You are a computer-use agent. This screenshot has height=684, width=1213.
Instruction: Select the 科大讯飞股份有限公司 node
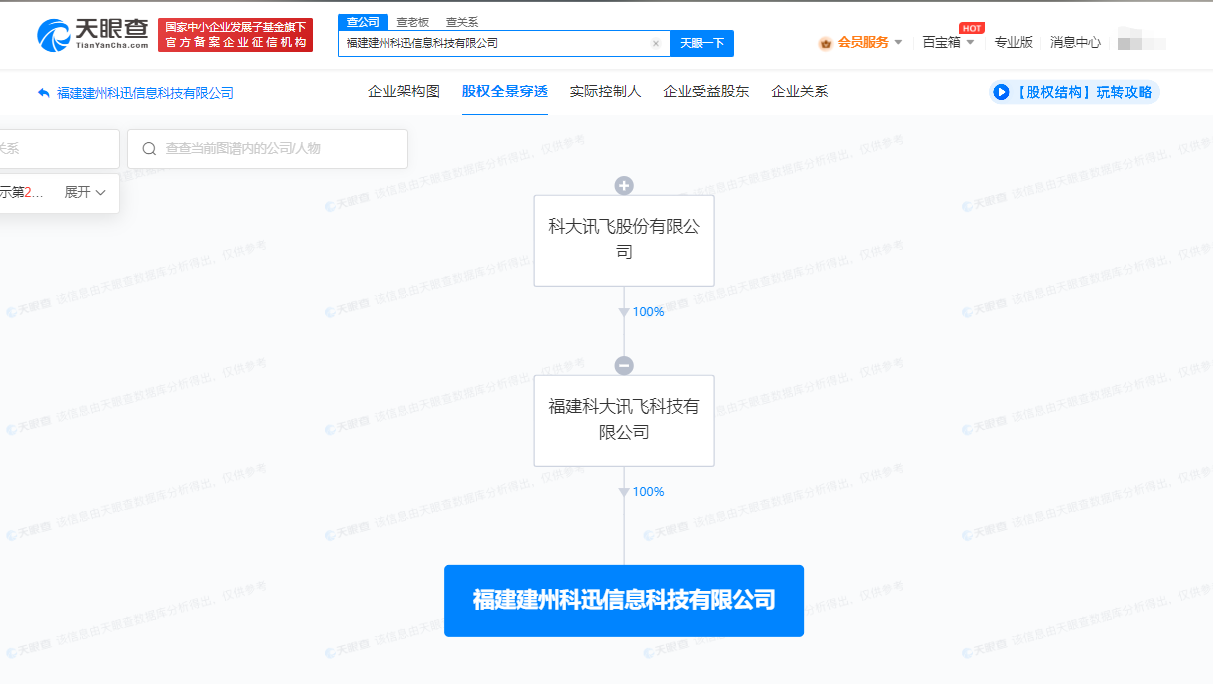pyautogui.click(x=624, y=240)
